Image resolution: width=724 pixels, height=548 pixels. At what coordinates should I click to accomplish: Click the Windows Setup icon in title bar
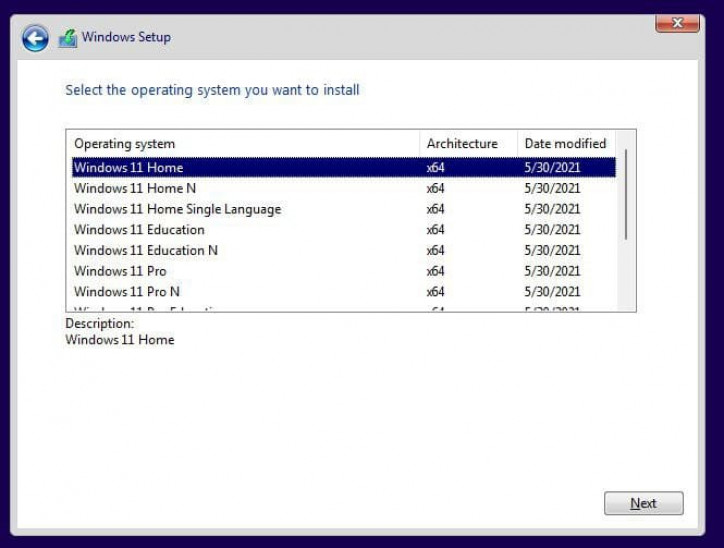[67, 38]
